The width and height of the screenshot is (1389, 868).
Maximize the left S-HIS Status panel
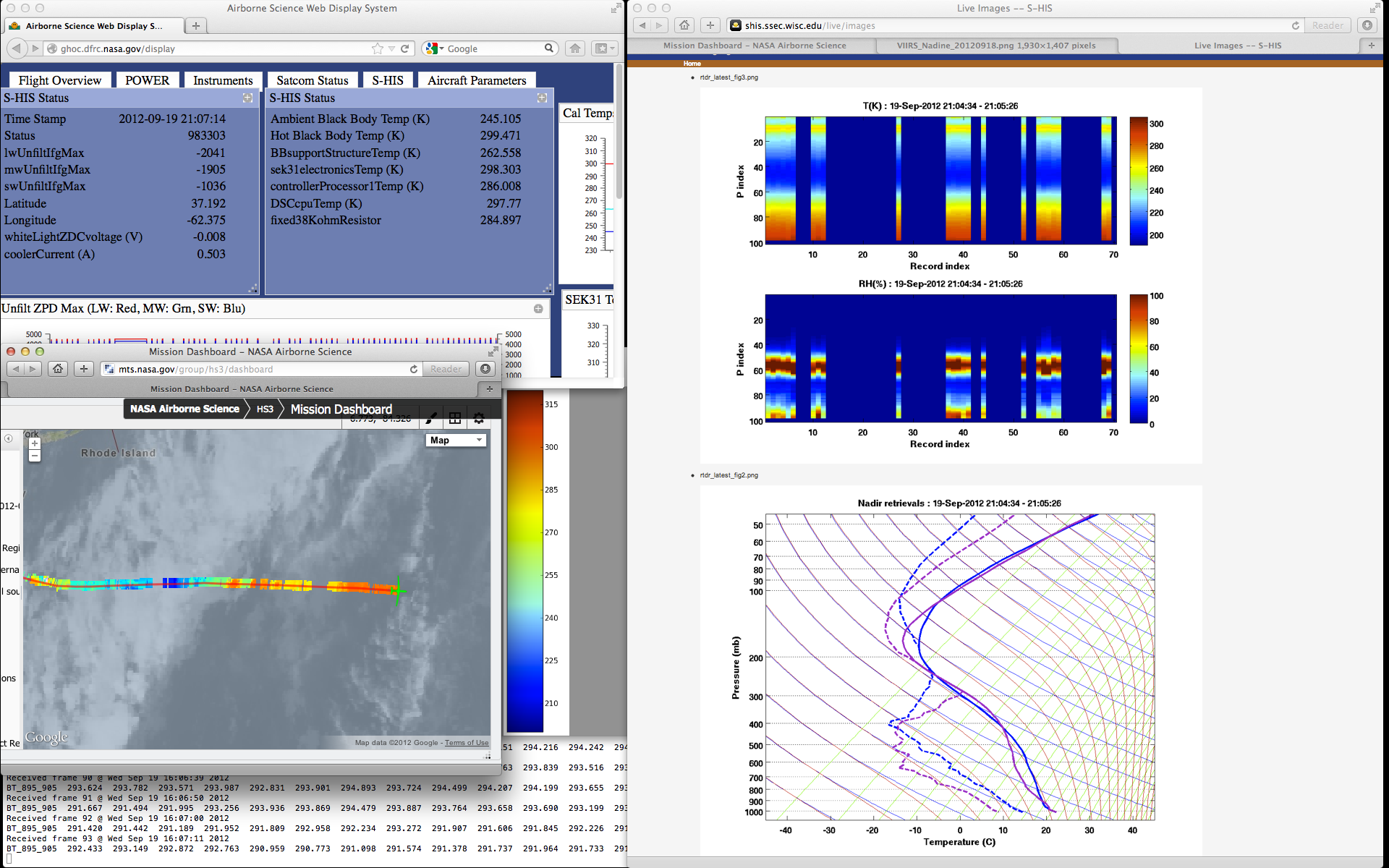point(247,98)
